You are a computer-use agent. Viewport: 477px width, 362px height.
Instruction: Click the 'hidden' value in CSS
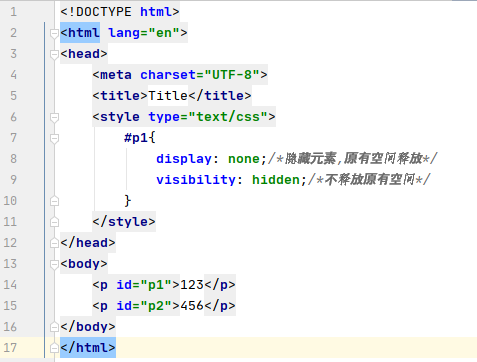coord(276,180)
